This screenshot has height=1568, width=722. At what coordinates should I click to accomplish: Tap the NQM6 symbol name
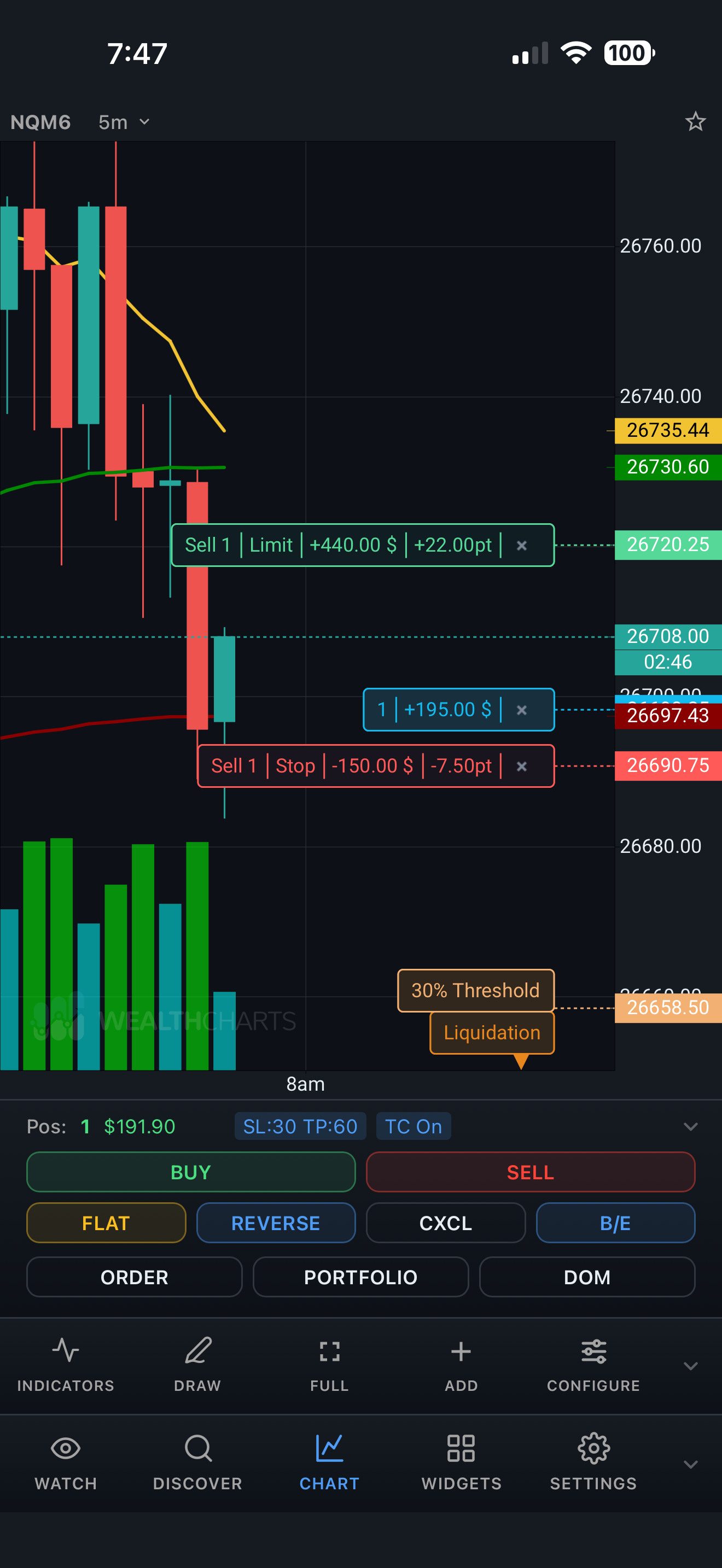41,122
